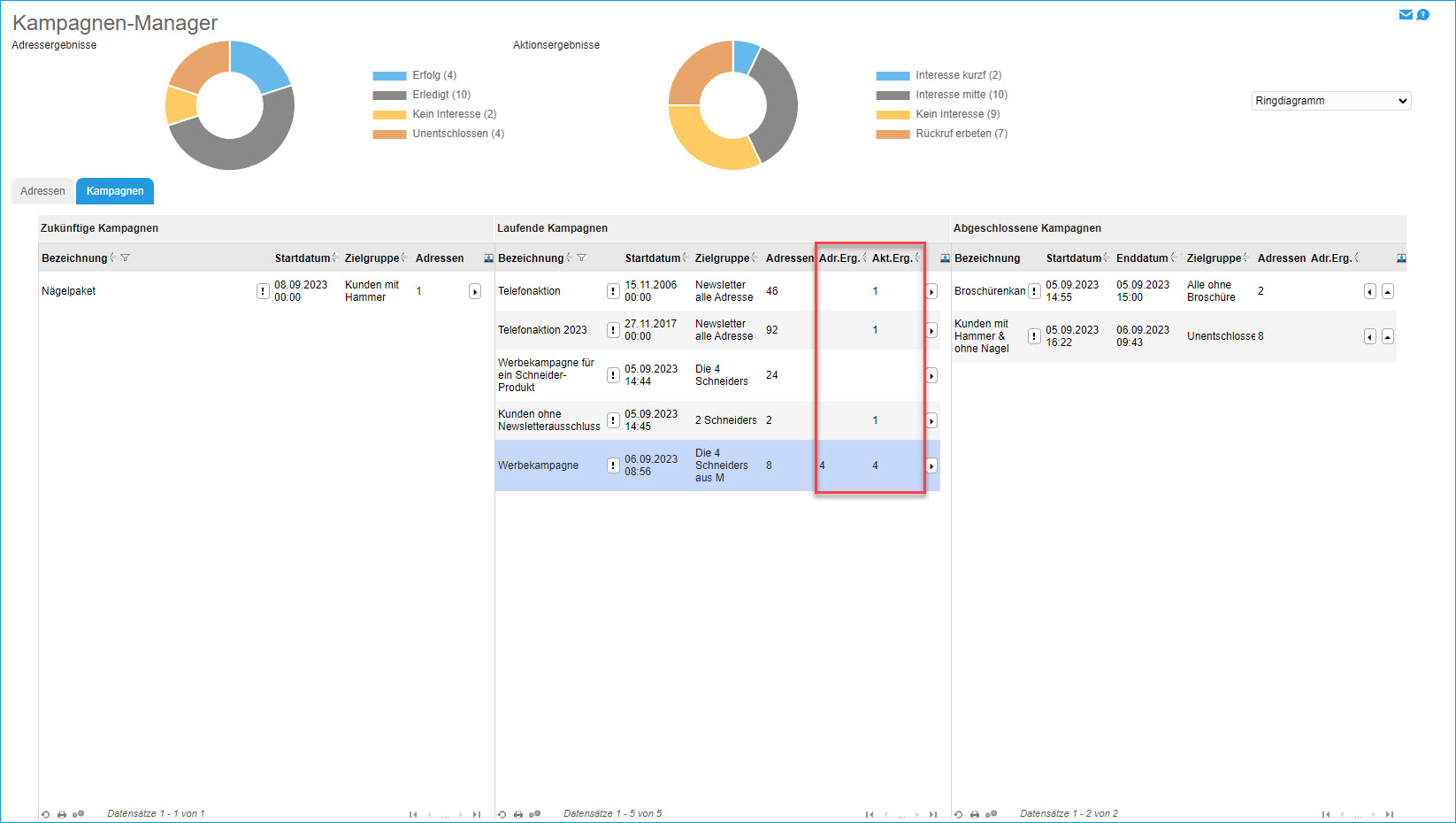
Task: Click print icon under Zukünftige Kampagnen table
Action: click(x=62, y=814)
